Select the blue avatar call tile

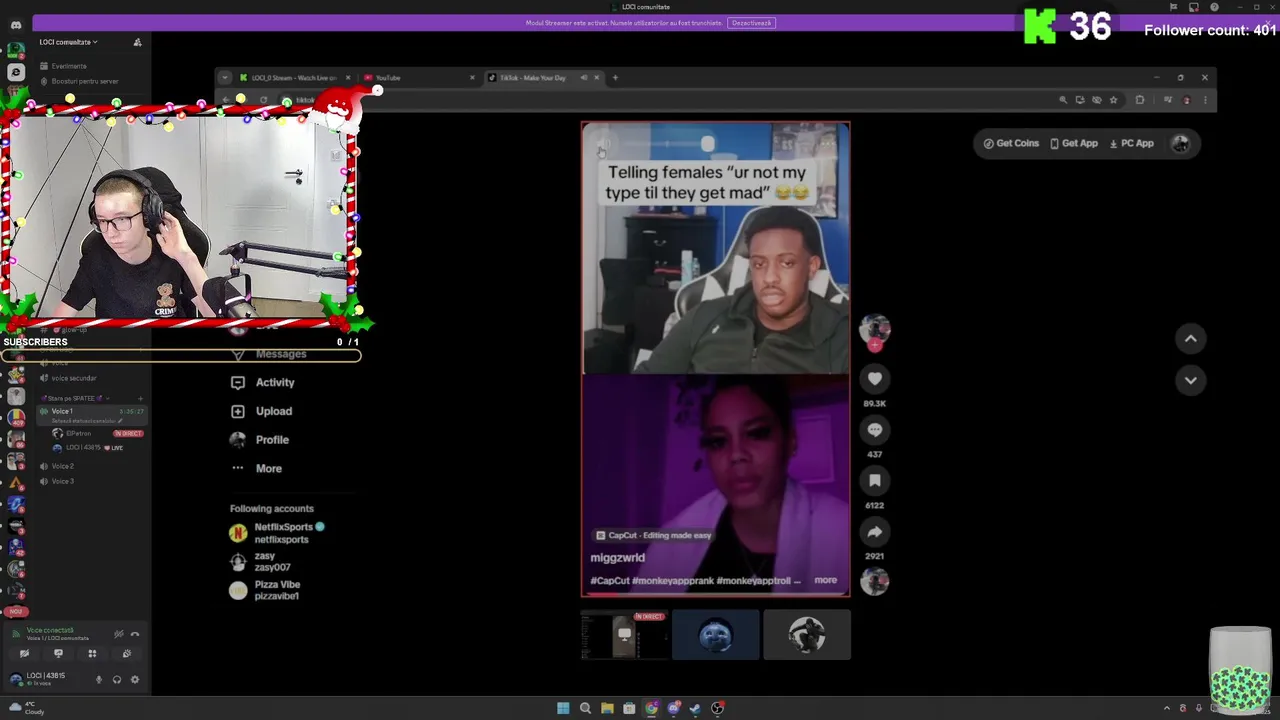pyautogui.click(x=716, y=635)
